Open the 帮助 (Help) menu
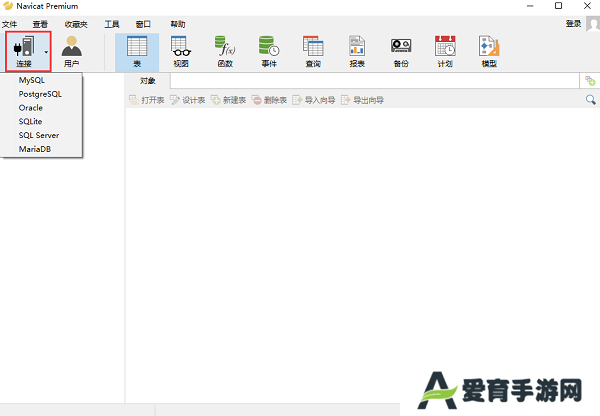Viewport: 600px width, 416px height. click(178, 24)
